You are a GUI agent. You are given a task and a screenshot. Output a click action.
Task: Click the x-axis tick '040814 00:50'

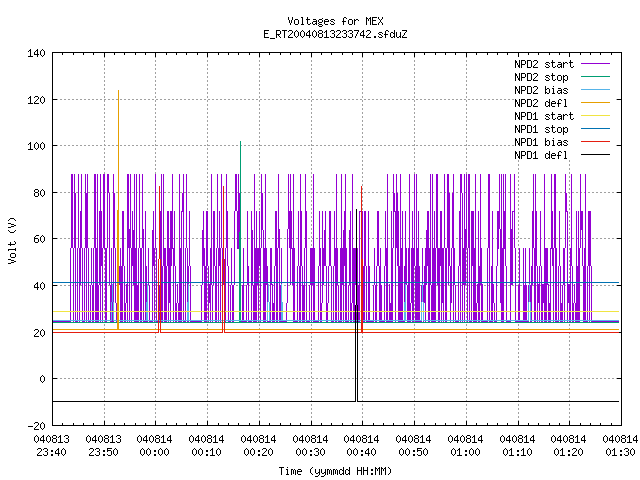coord(413,446)
